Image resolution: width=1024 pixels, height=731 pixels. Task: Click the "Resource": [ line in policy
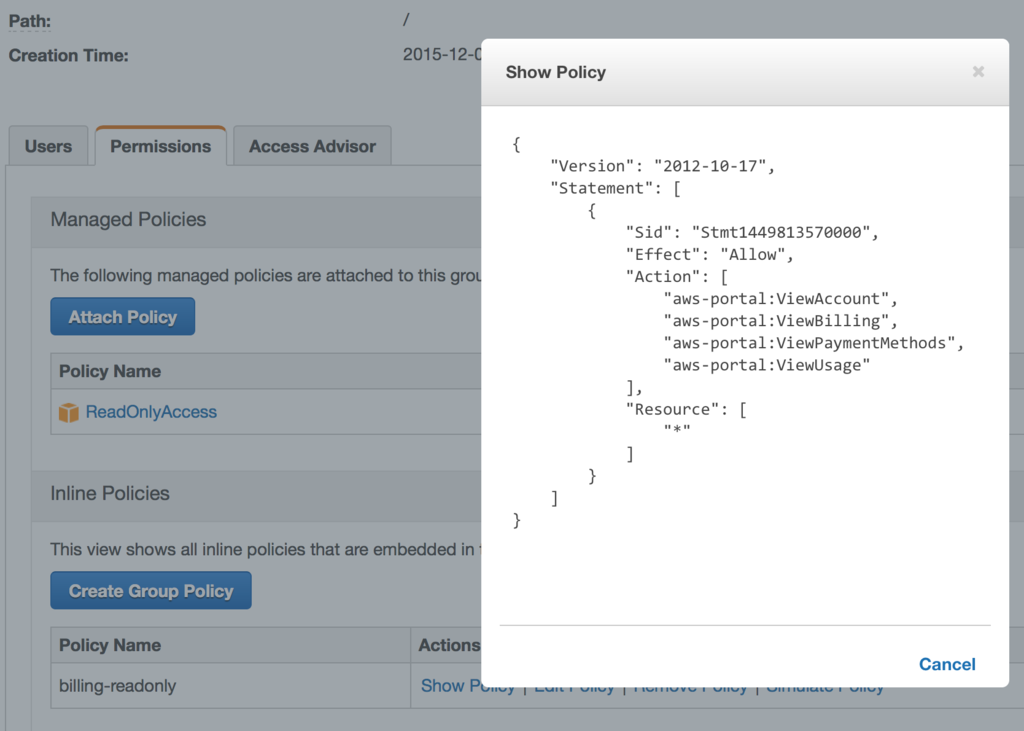[x=686, y=410]
